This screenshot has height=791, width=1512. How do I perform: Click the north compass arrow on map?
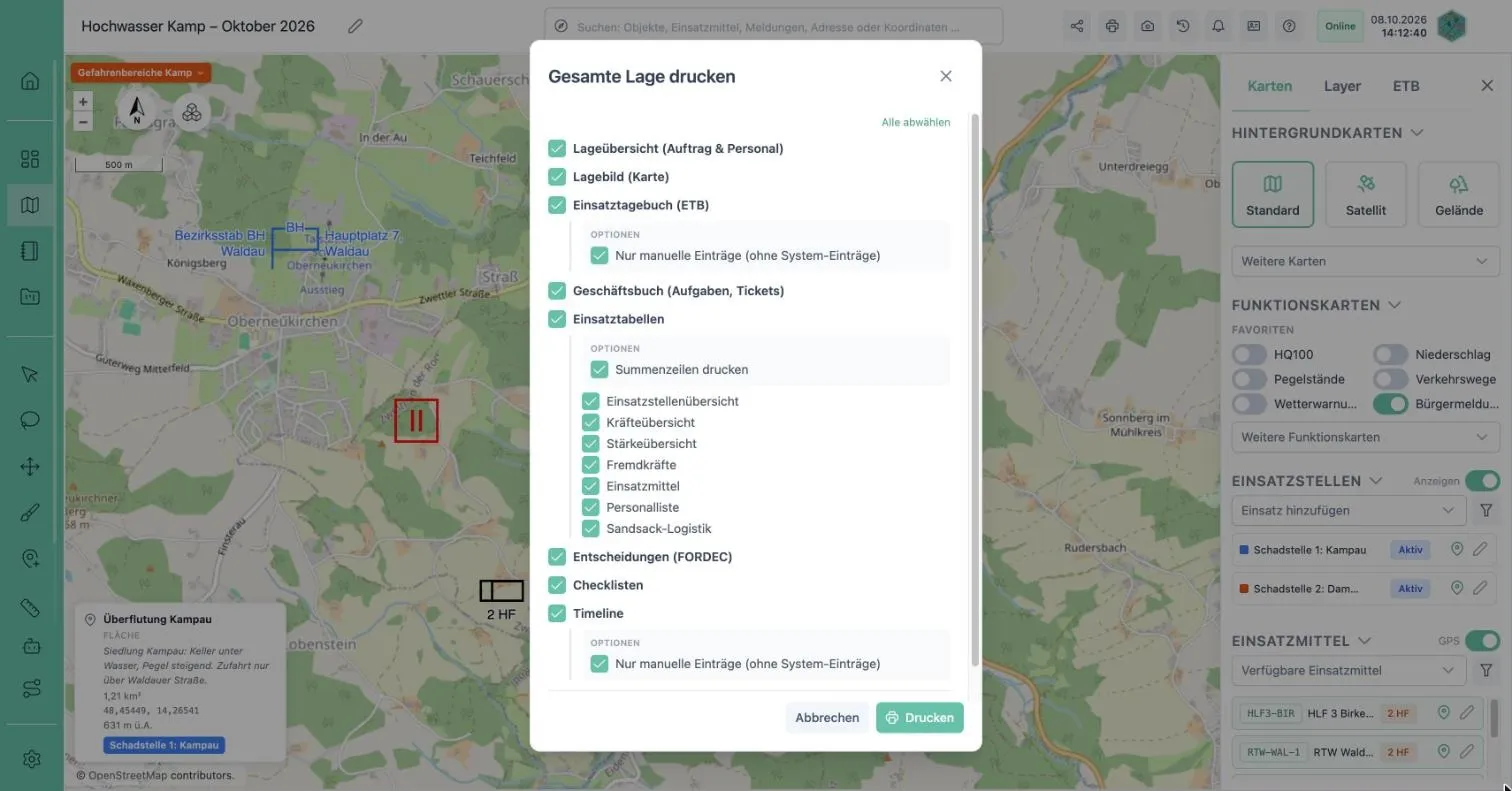pos(137,111)
